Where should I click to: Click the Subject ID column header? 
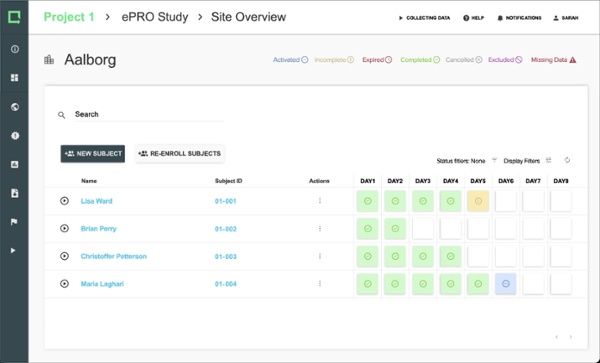tap(228, 181)
